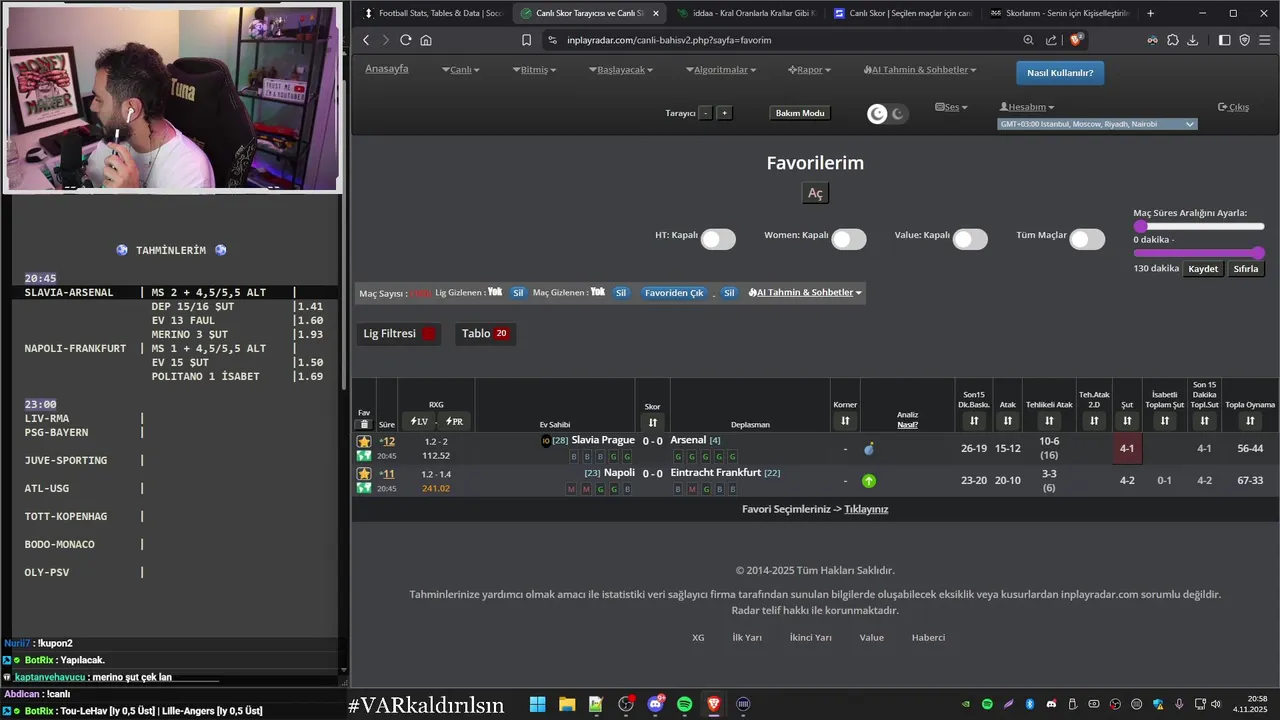Click Nasıl Kullanılır? button
Viewport: 1280px width, 720px height.
point(1060,73)
